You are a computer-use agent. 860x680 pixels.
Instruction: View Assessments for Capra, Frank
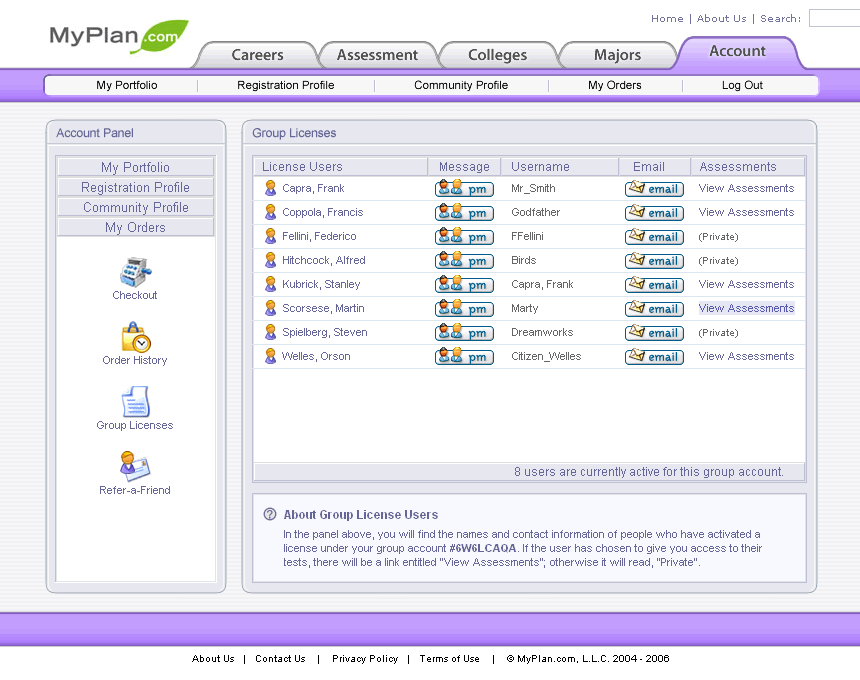(746, 188)
